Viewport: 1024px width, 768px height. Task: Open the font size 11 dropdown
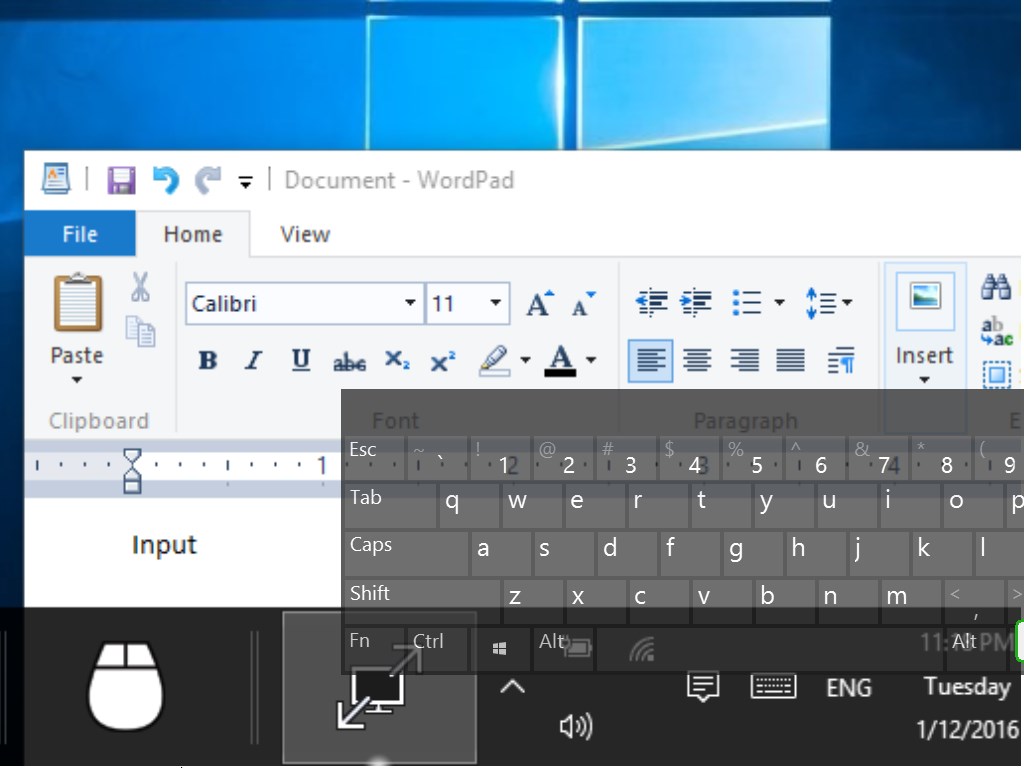[x=496, y=303]
